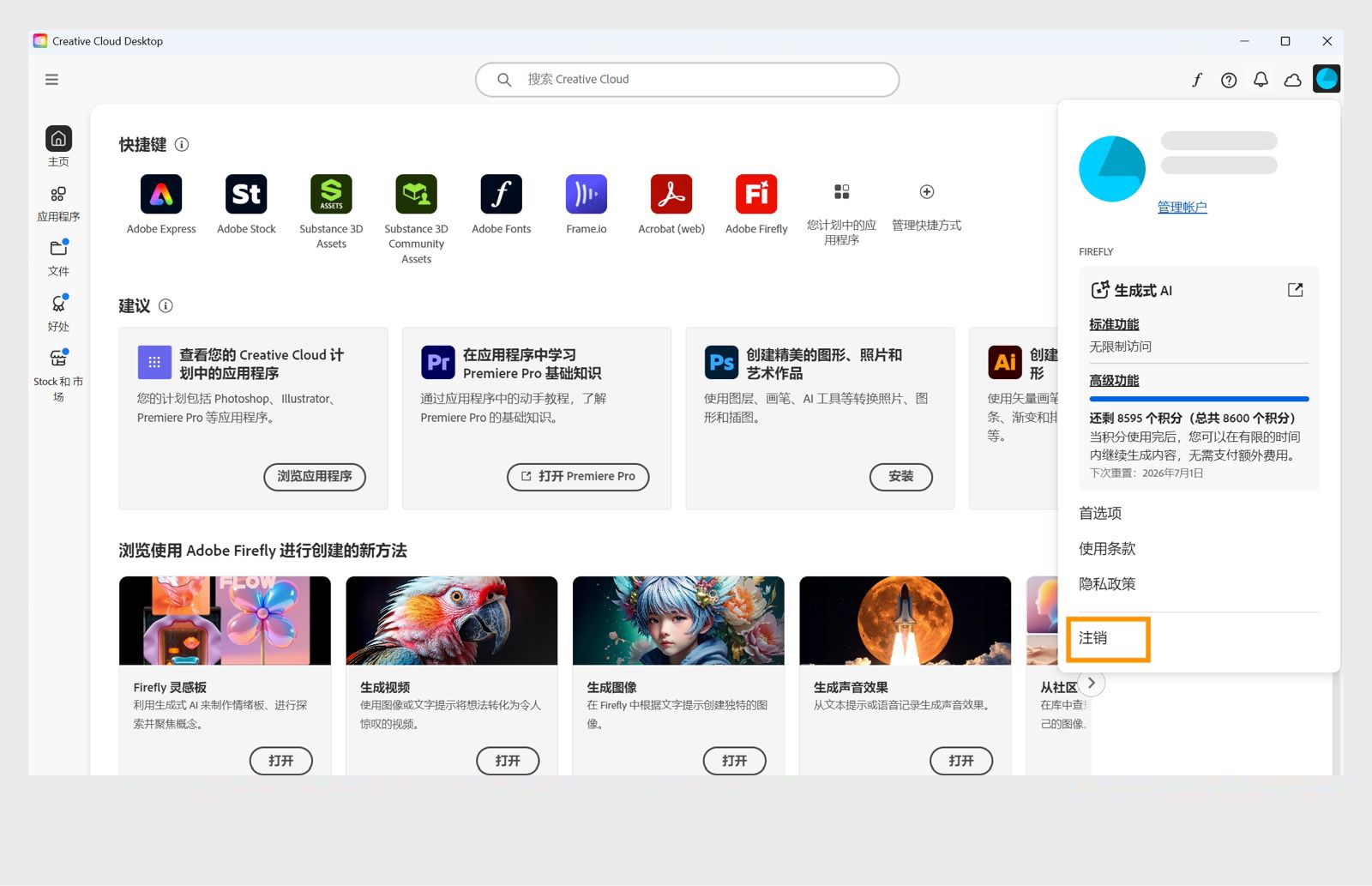Open the cloud sync status icon
Viewport: 1372px width, 886px height.
pyautogui.click(x=1292, y=80)
